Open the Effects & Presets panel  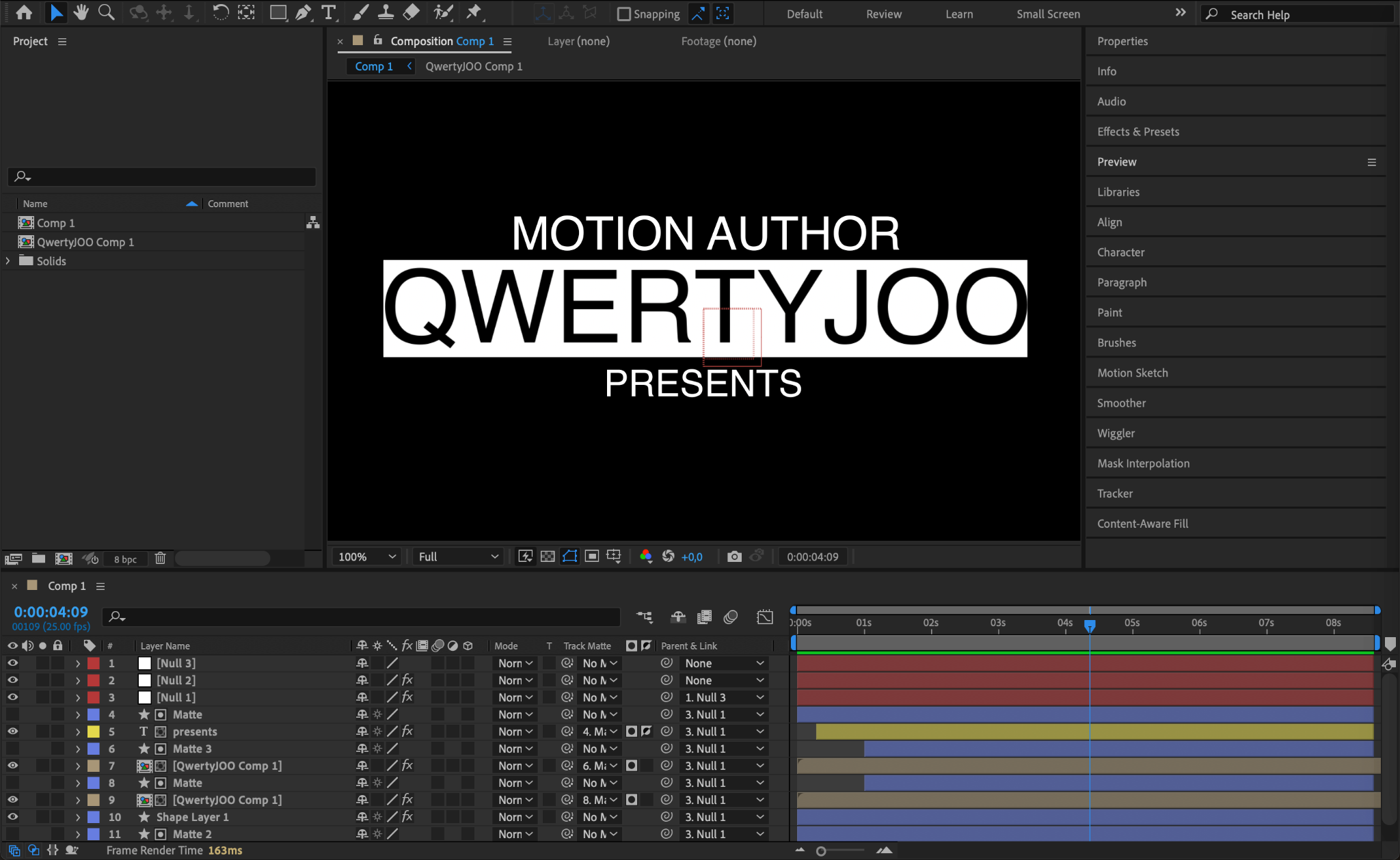point(1137,131)
